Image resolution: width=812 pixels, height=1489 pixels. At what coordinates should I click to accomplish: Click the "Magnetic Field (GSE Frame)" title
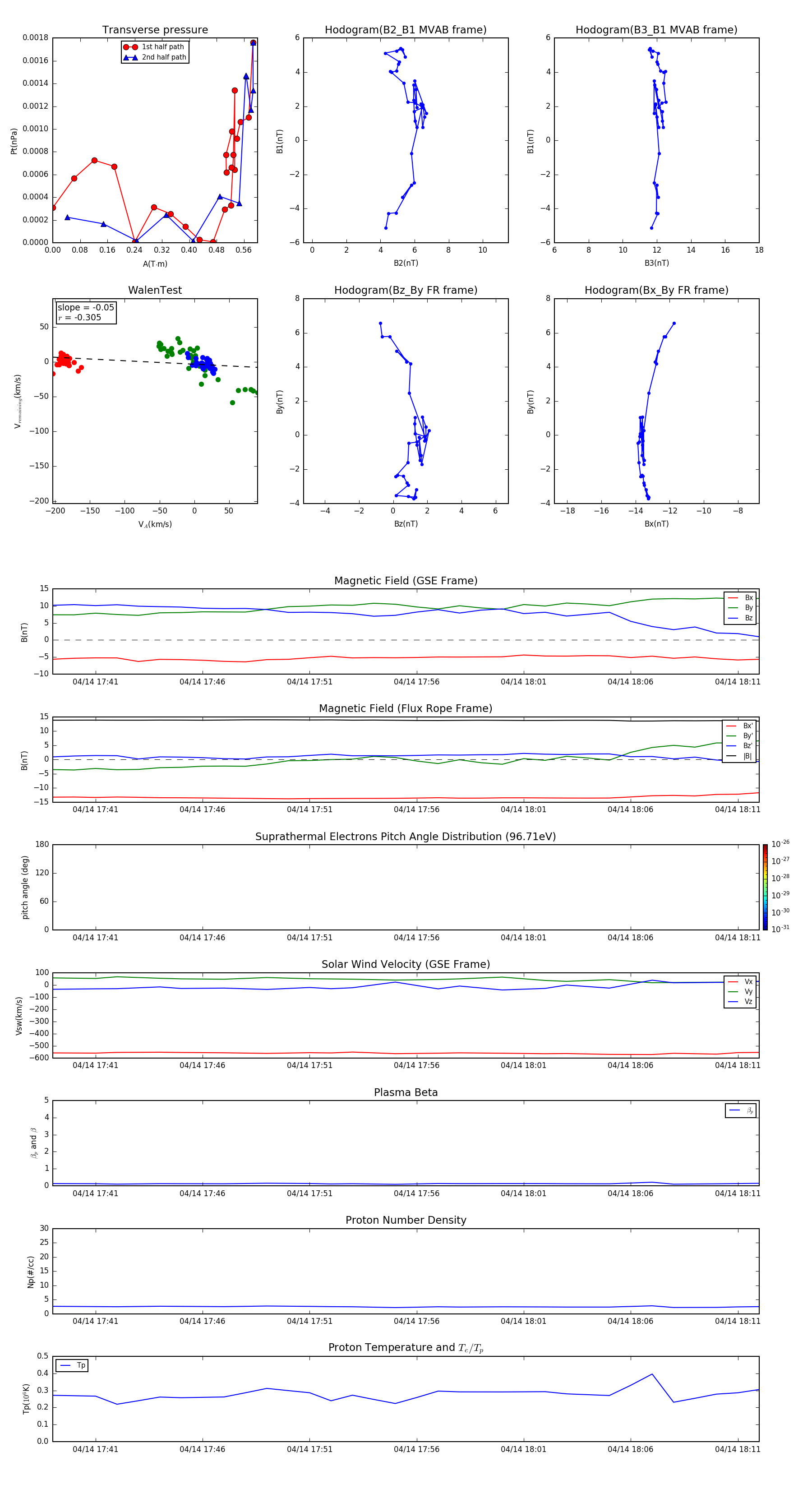tap(406, 581)
